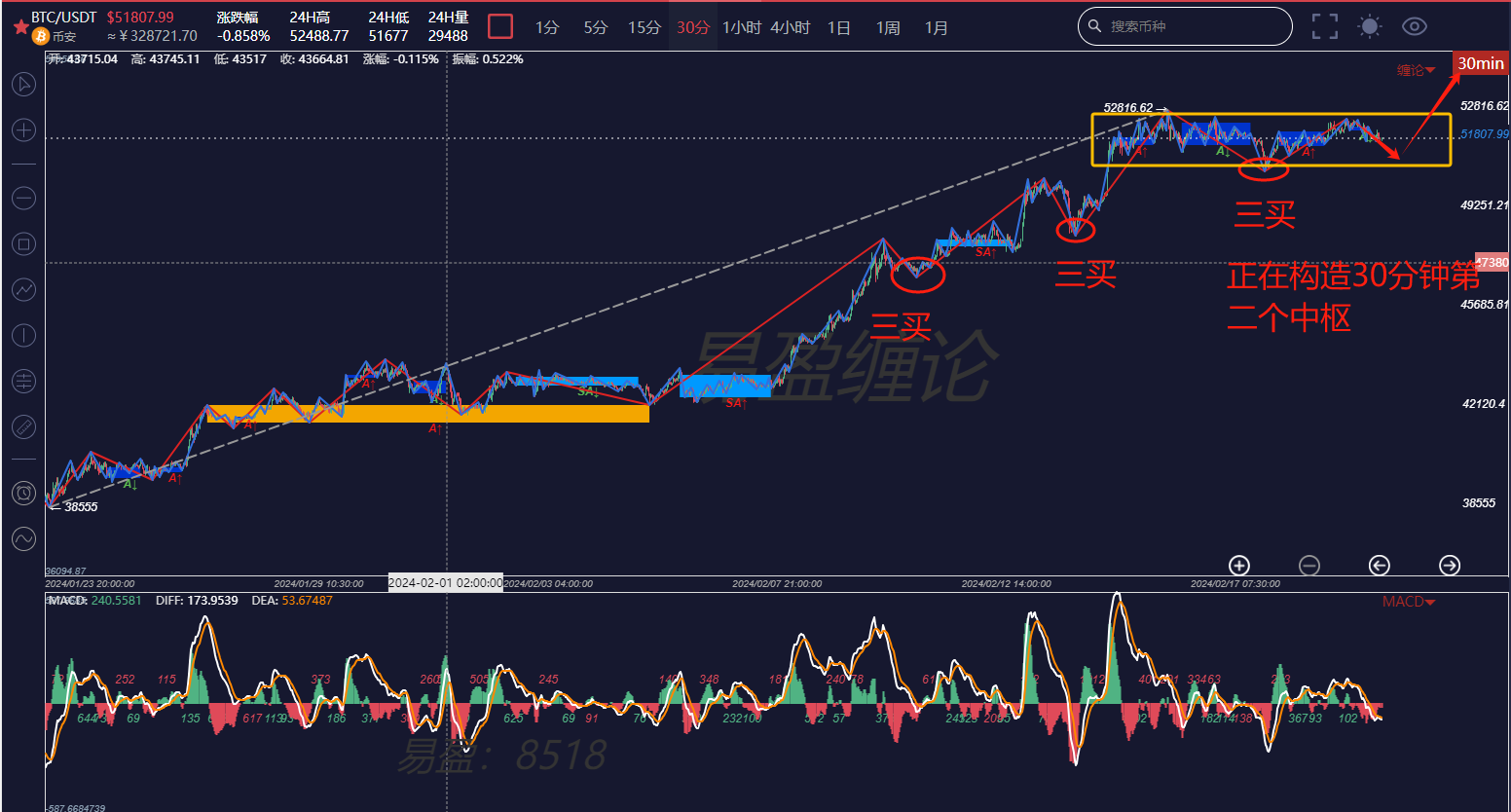1511x812 pixels.
Task: Open the 缠论 indicator dropdown
Action: (x=1417, y=70)
